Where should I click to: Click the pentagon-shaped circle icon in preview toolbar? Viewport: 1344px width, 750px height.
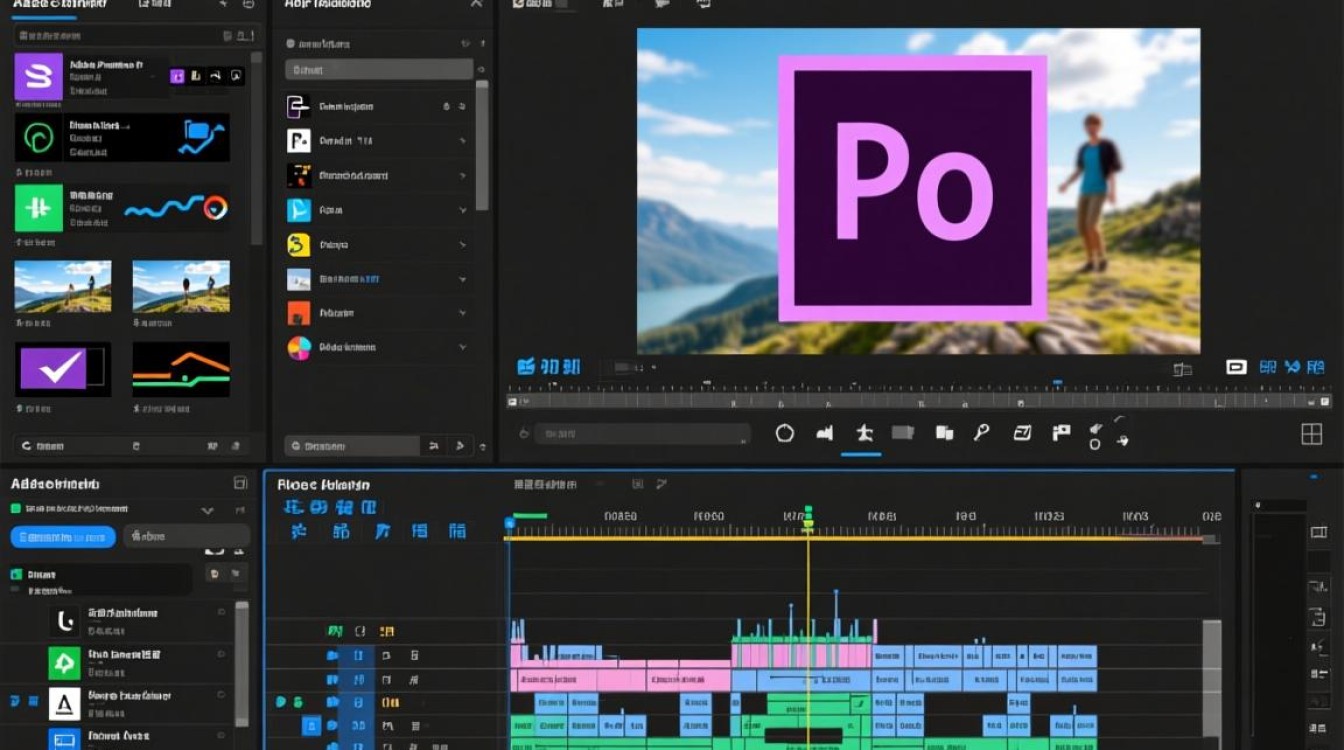pyautogui.click(x=785, y=433)
